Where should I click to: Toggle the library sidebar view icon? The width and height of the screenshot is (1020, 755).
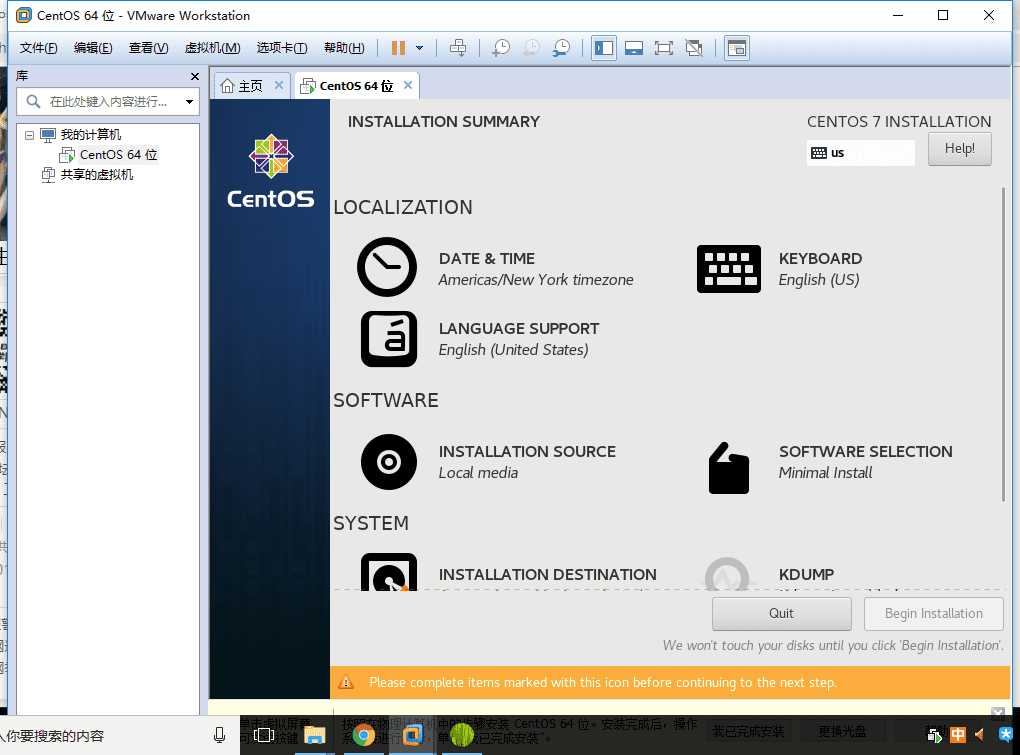pyautogui.click(x=603, y=48)
